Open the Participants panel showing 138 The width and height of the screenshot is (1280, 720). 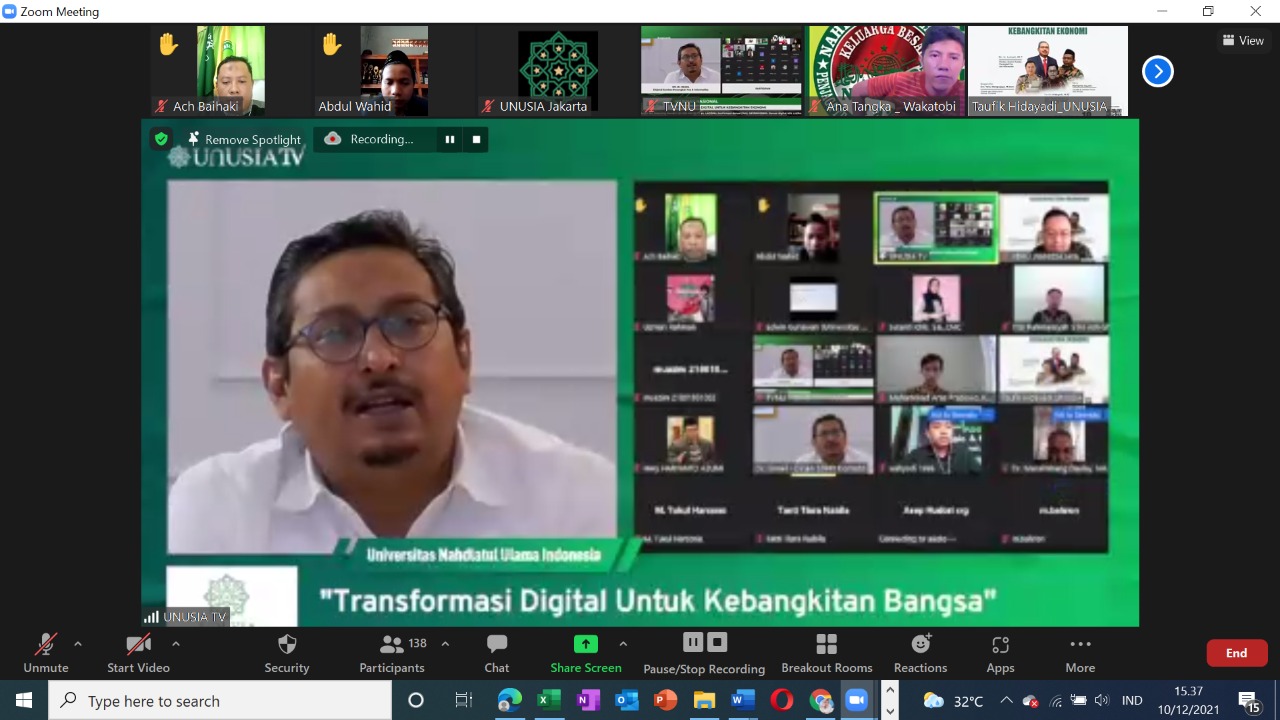pos(391,651)
